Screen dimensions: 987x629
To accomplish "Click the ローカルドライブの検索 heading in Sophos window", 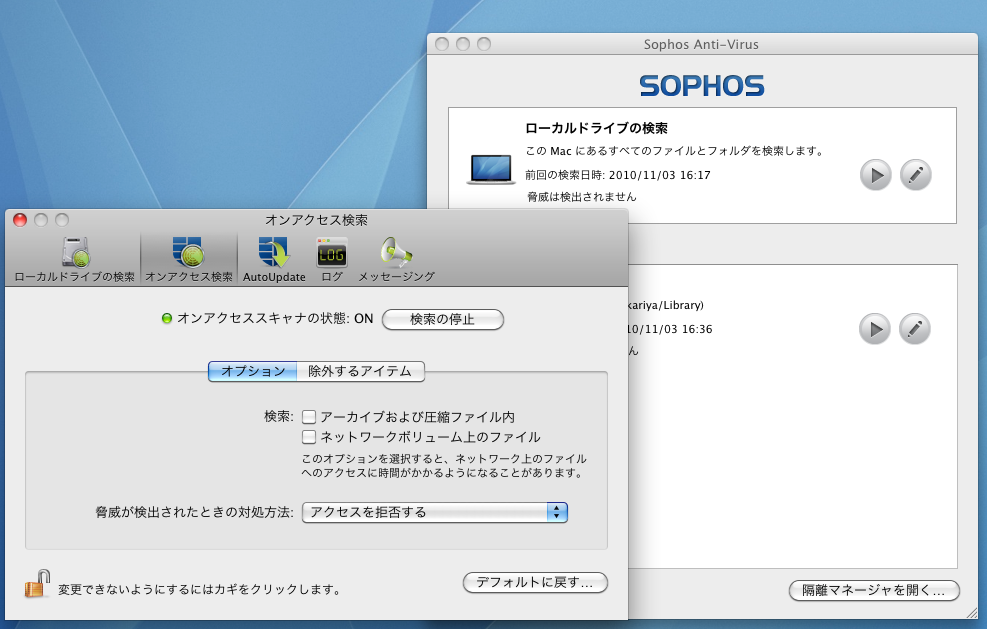I will [596, 128].
